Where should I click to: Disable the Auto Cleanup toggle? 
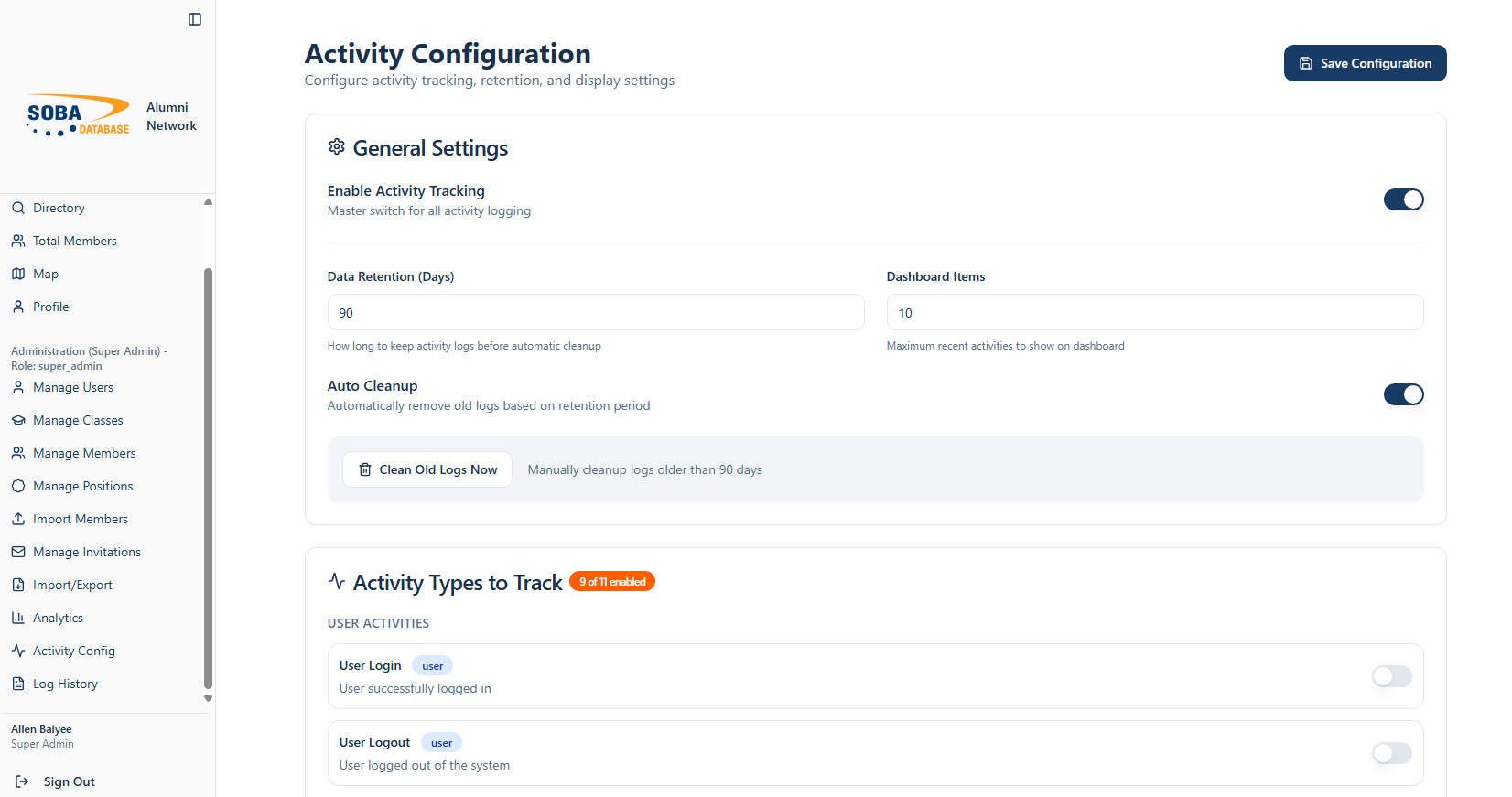[x=1403, y=394]
